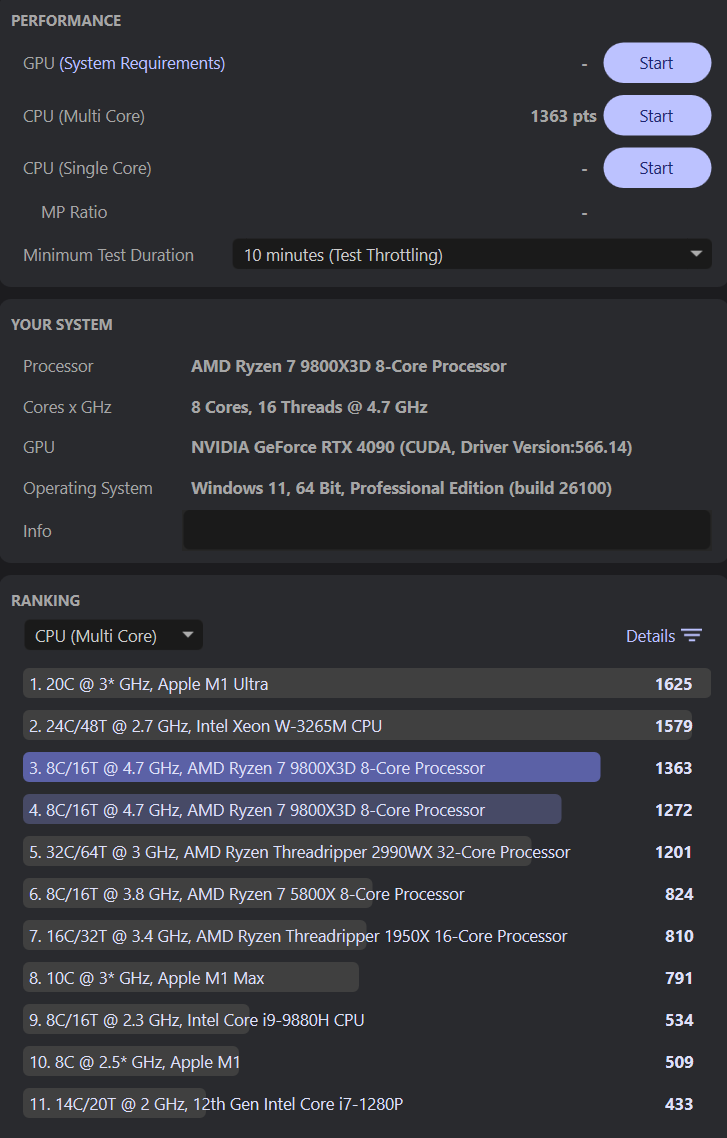Click the Details label in Ranking
This screenshot has height=1138, width=727.
650,636
